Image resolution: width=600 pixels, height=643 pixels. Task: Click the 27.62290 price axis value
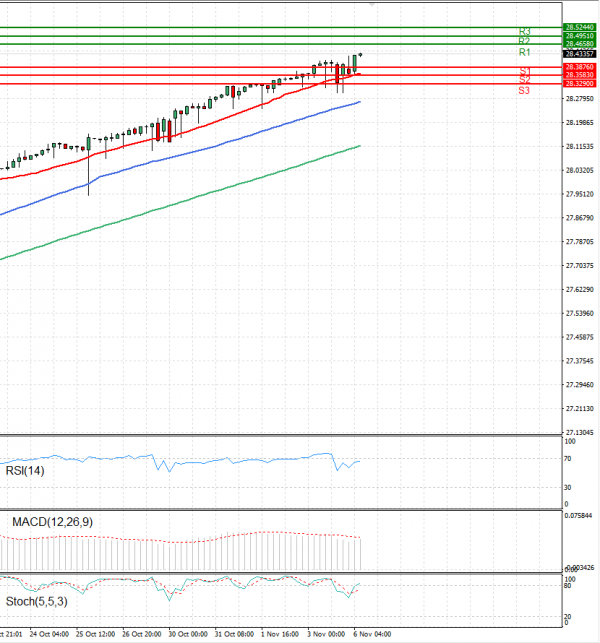click(x=579, y=290)
